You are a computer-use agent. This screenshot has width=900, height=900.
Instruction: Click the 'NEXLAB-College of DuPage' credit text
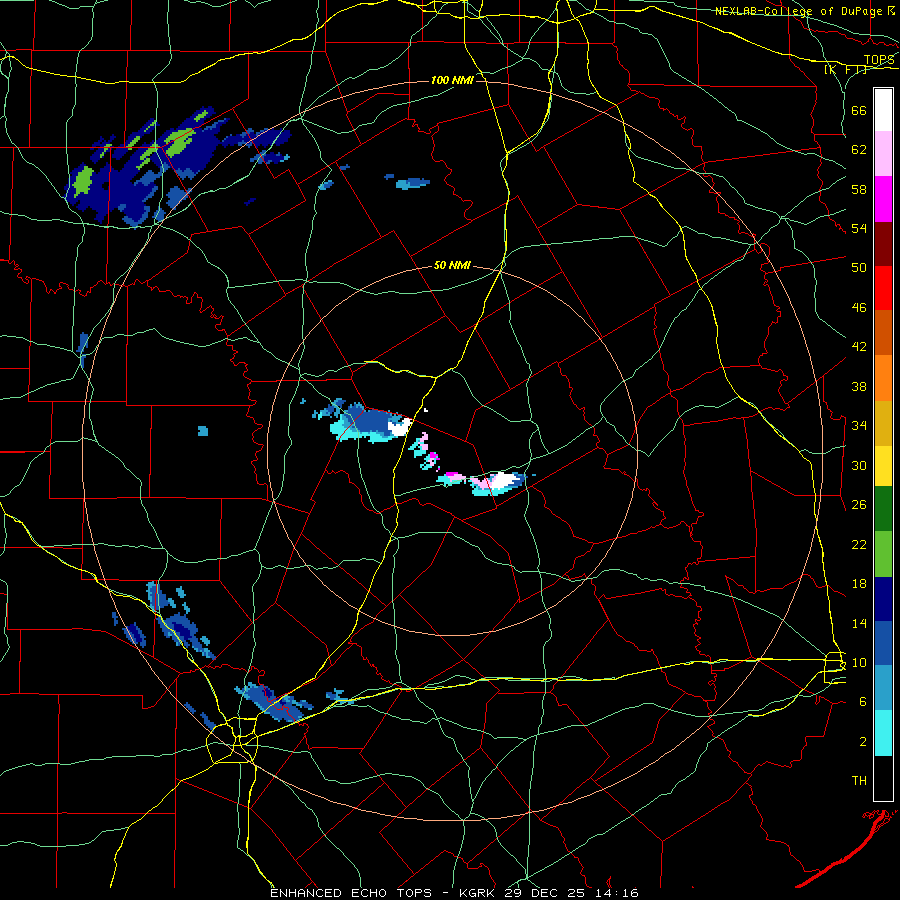pyautogui.click(x=799, y=11)
